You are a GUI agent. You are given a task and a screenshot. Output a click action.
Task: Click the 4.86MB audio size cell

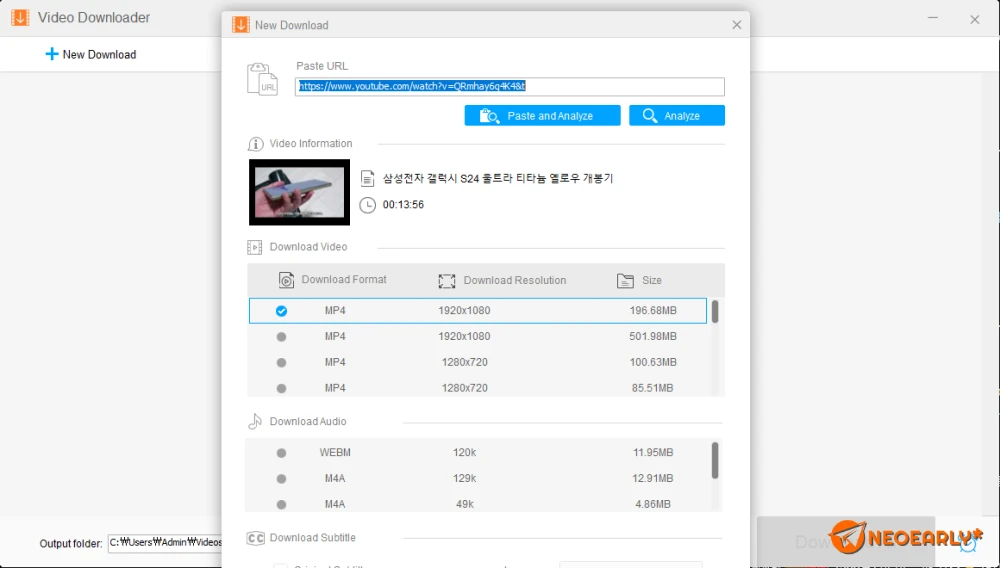coord(653,504)
